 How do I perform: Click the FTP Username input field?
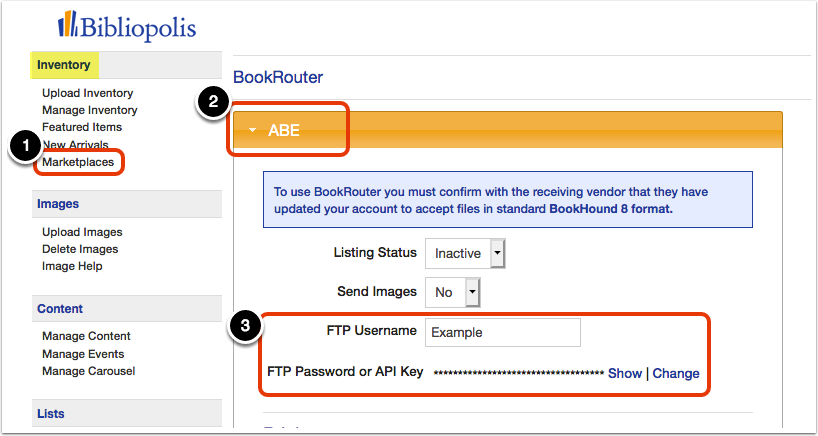[503, 332]
